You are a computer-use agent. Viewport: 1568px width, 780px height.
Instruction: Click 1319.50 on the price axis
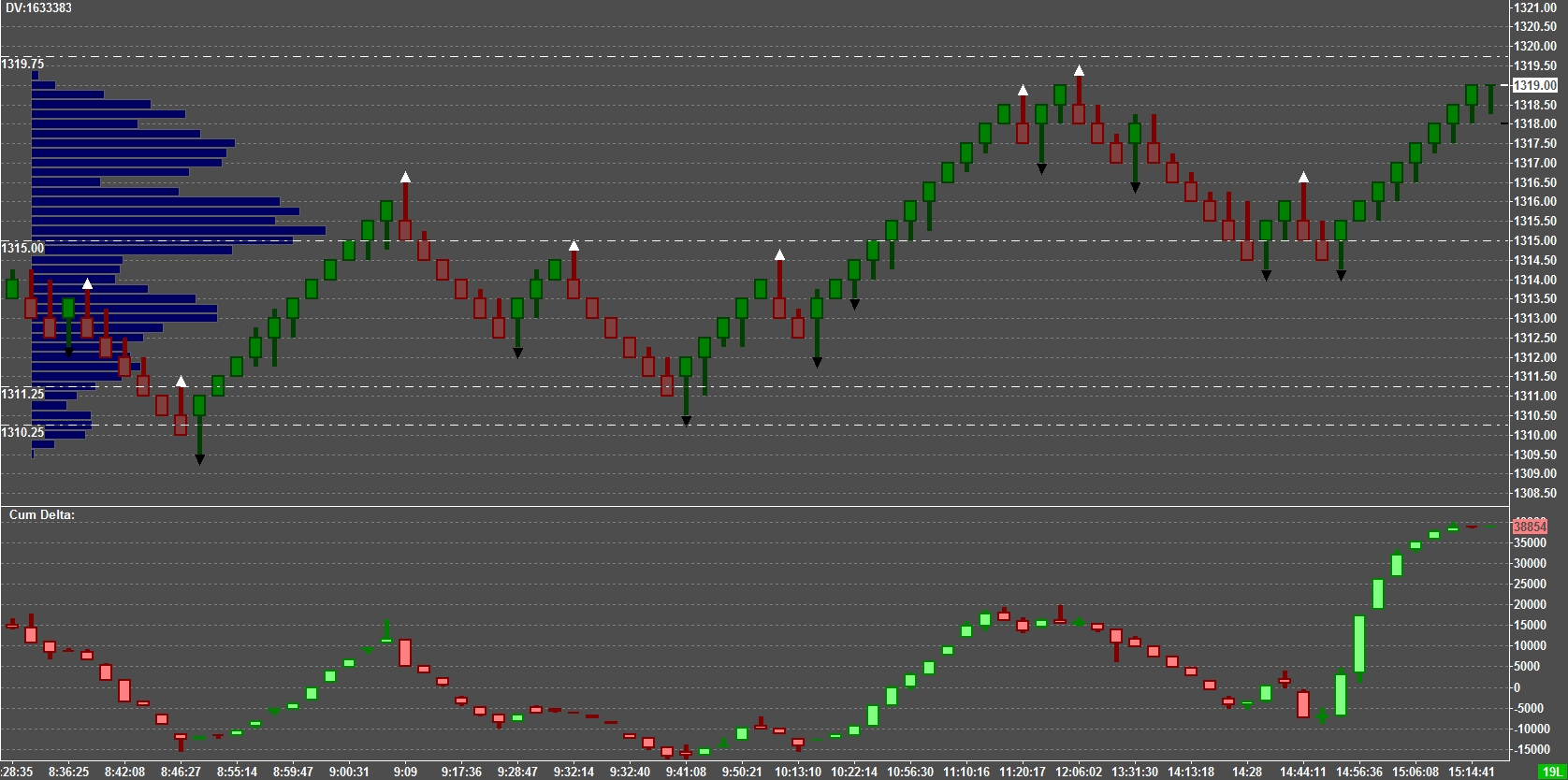point(1535,65)
